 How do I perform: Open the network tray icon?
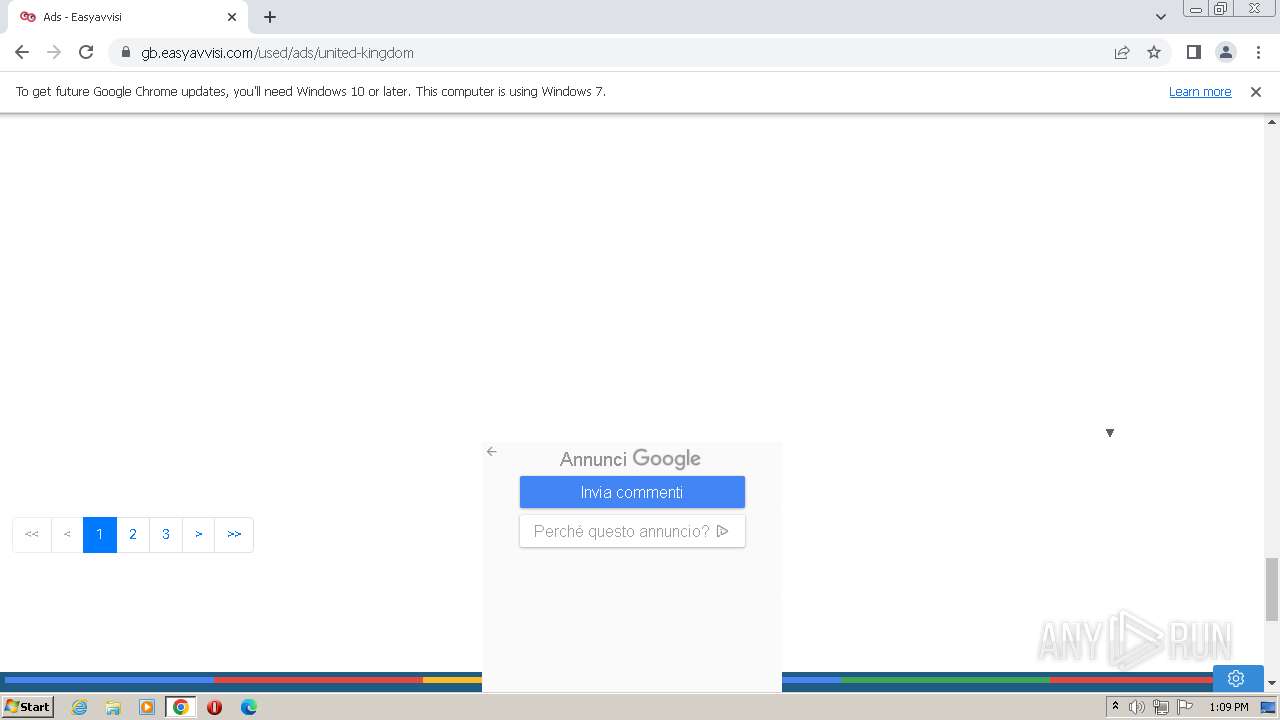pyautogui.click(x=1161, y=707)
